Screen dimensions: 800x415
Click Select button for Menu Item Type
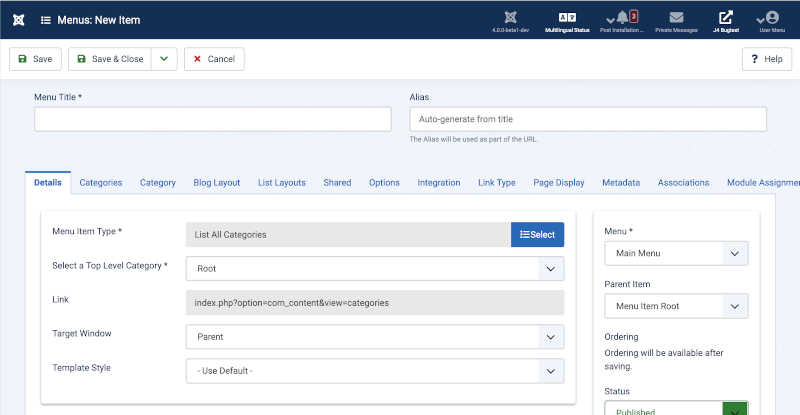537,234
